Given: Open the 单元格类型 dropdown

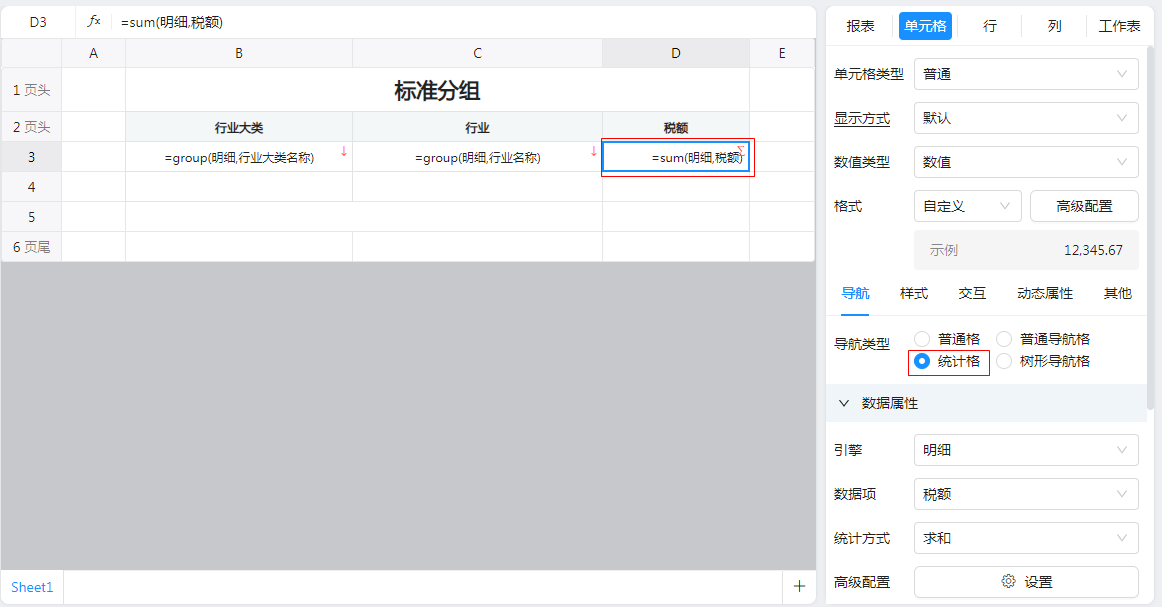Looking at the screenshot, I should [x=1026, y=74].
